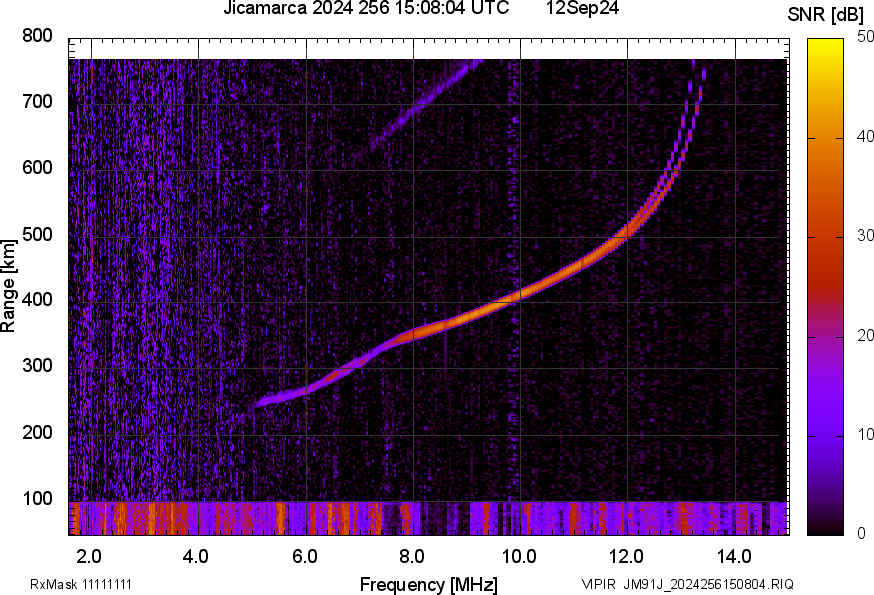Click the colorbar tick label '20'

(x=865, y=336)
